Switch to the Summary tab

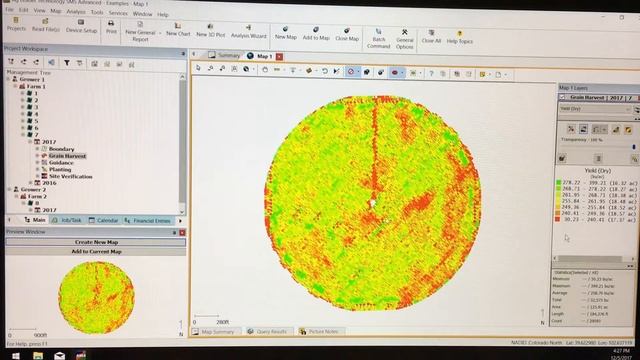[224, 55]
